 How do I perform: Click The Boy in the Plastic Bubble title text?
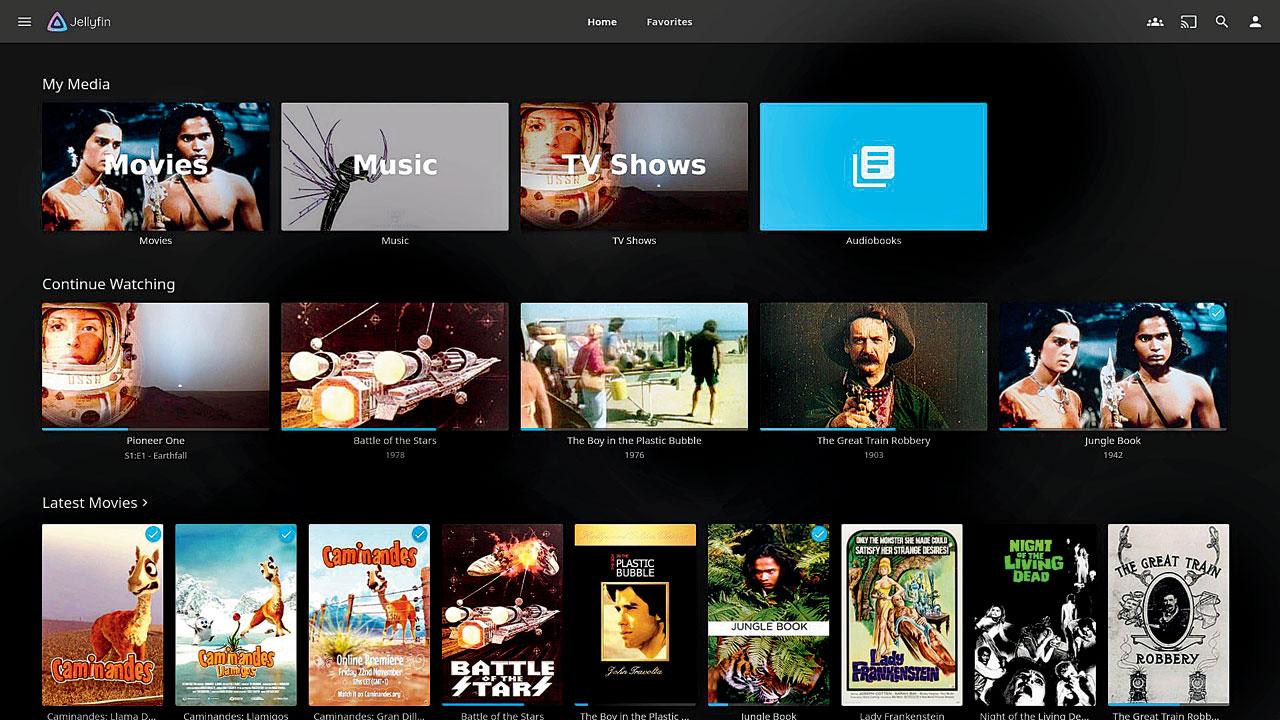[634, 441]
